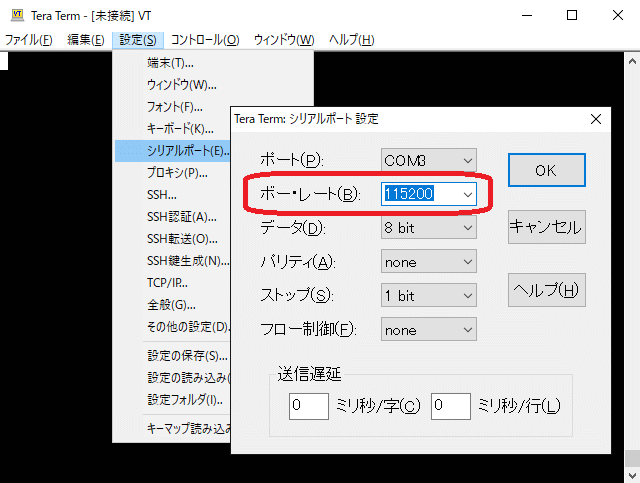Open the ヘルプ(H) menu
The height and width of the screenshot is (483, 640).
point(351,40)
